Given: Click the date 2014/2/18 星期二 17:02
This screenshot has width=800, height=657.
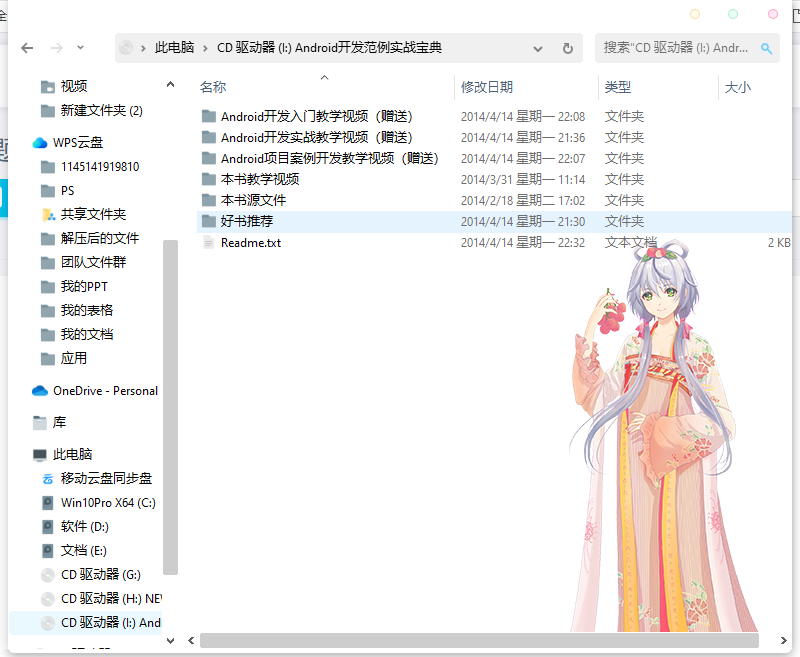Looking at the screenshot, I should coord(522,200).
